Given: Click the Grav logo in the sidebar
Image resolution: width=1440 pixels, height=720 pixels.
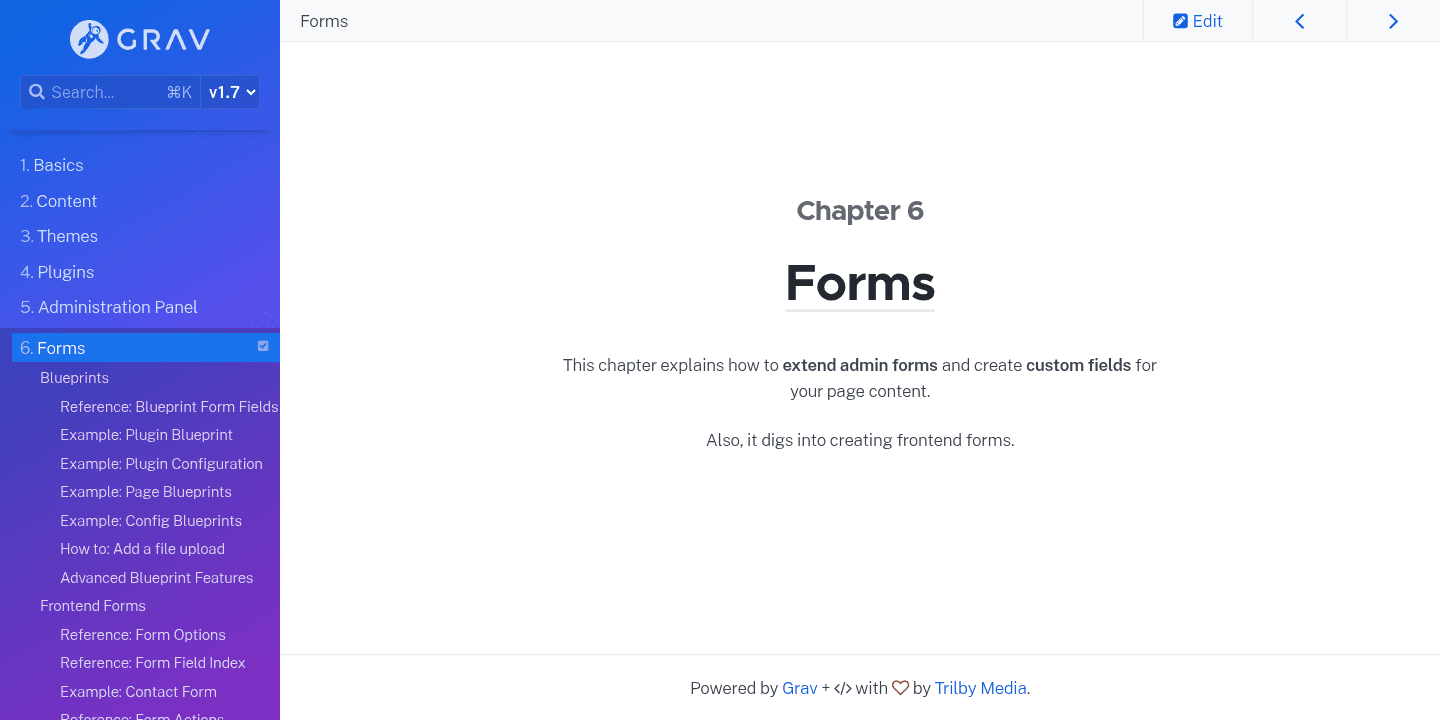Looking at the screenshot, I should pos(139,39).
